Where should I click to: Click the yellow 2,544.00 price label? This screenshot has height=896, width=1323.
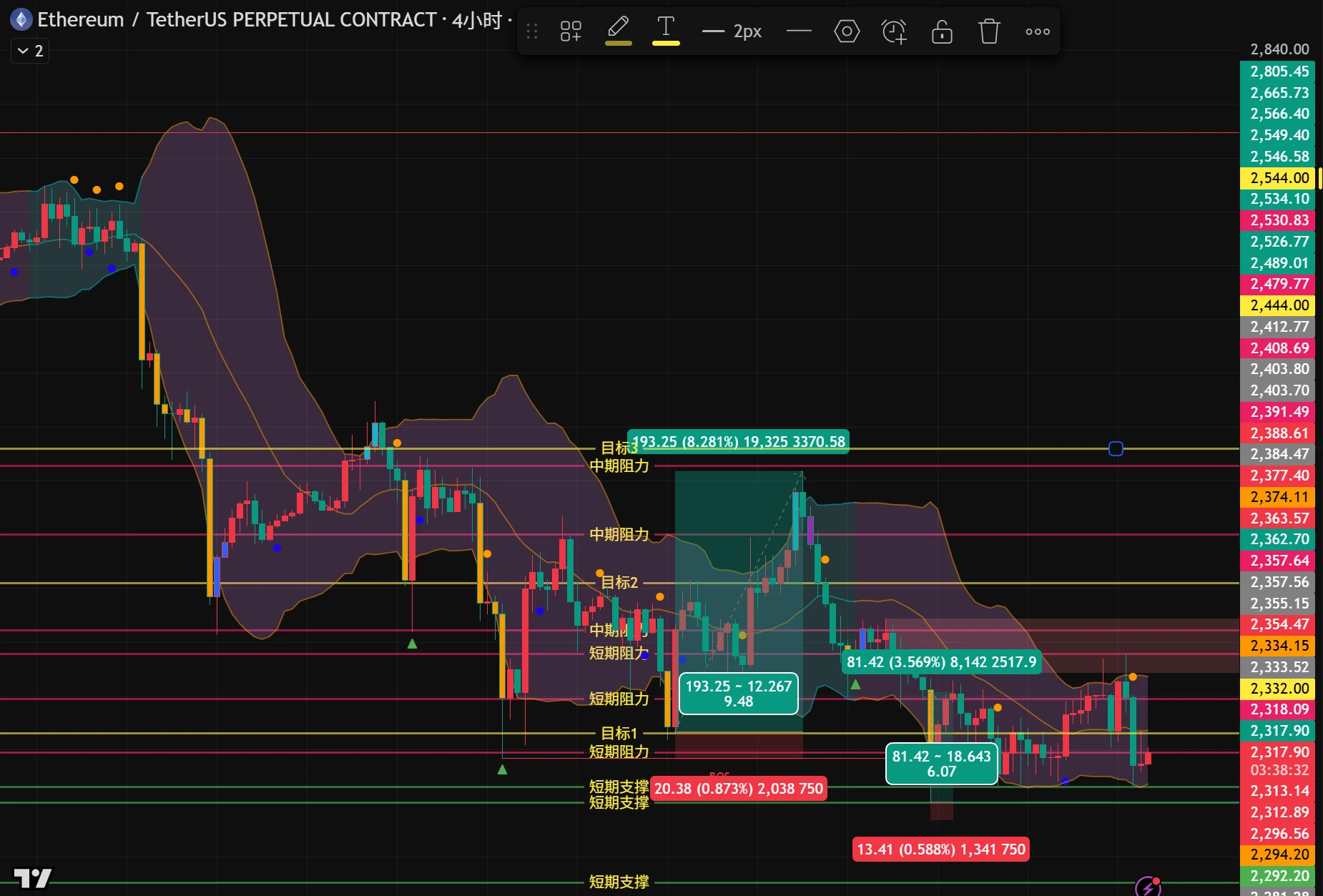coord(1278,178)
